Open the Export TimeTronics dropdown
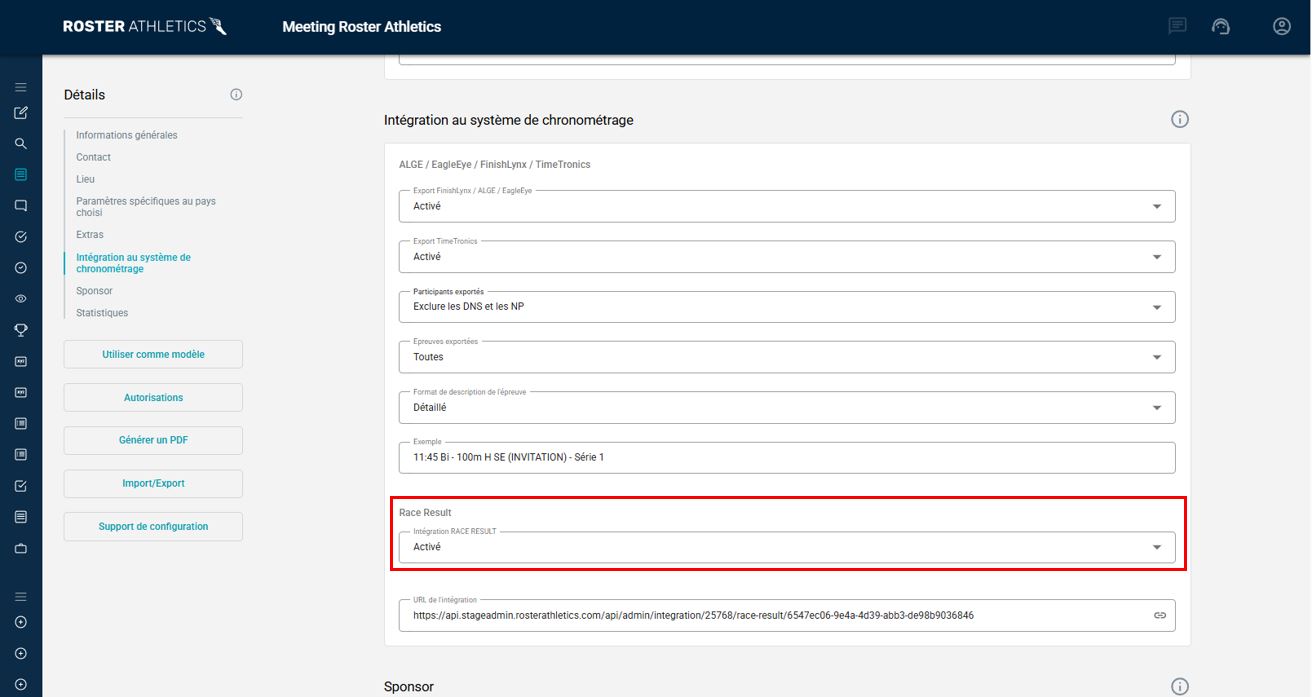Image resolution: width=1314 pixels, height=697 pixels. click(x=787, y=256)
